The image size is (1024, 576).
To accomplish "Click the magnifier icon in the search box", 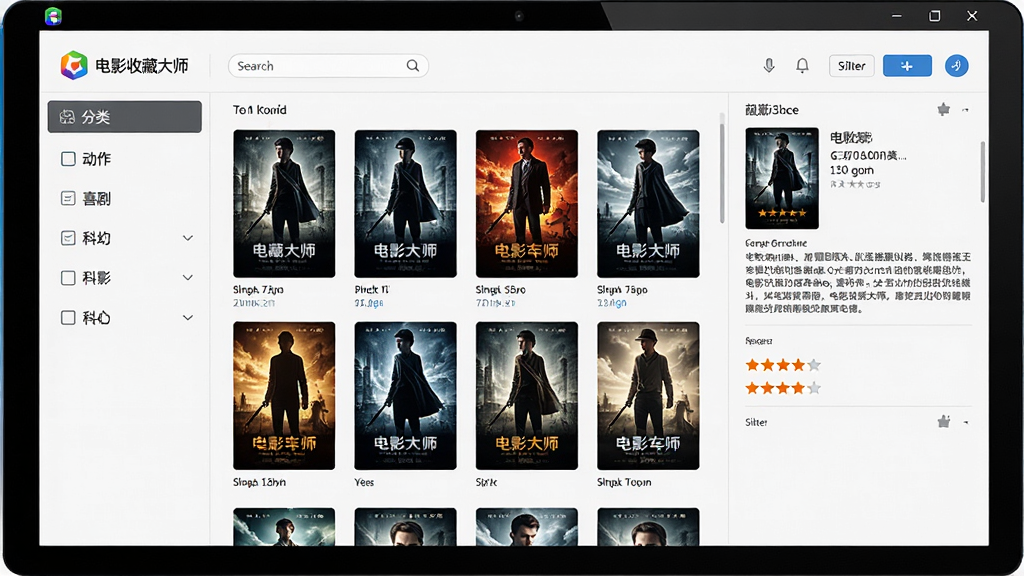I will tap(413, 65).
